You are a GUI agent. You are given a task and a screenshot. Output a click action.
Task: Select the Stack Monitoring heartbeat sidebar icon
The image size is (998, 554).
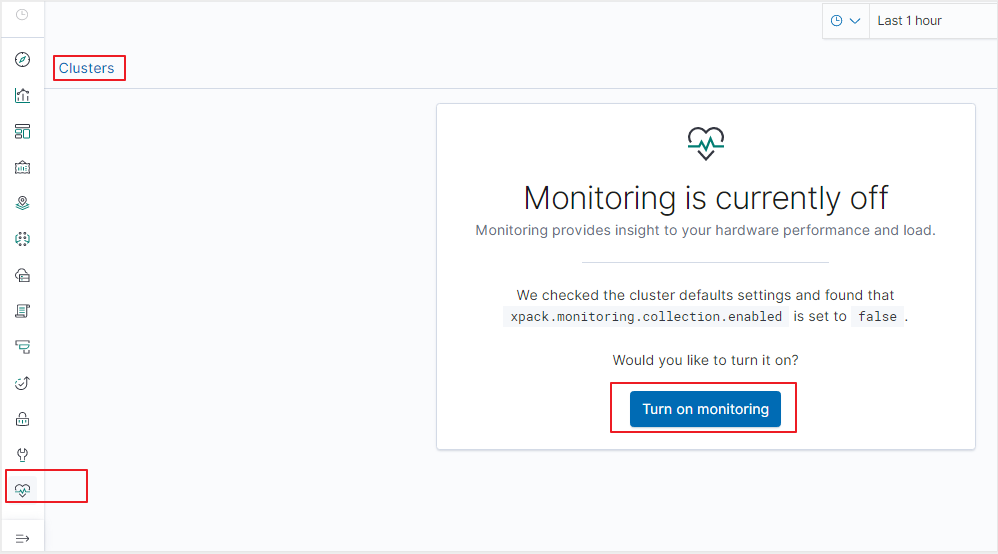click(x=22, y=489)
